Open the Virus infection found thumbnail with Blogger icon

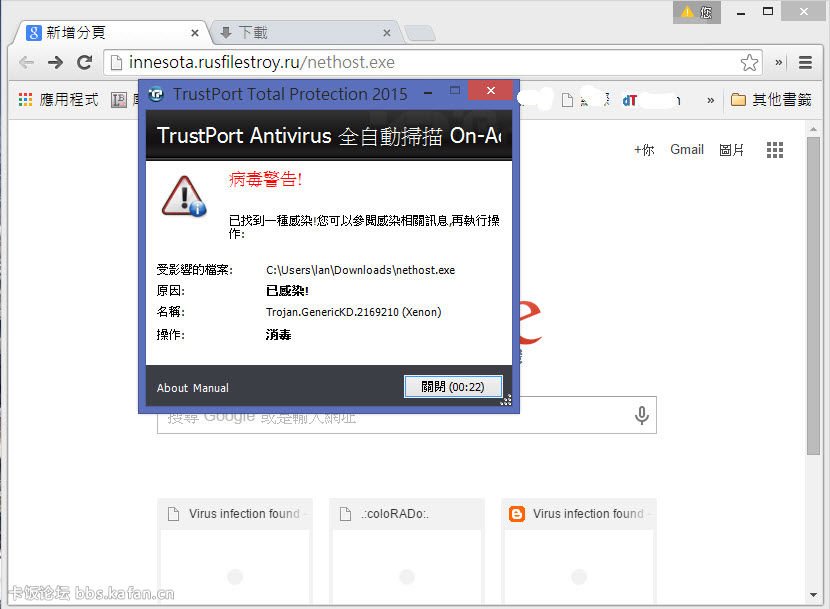pyautogui.click(x=579, y=551)
